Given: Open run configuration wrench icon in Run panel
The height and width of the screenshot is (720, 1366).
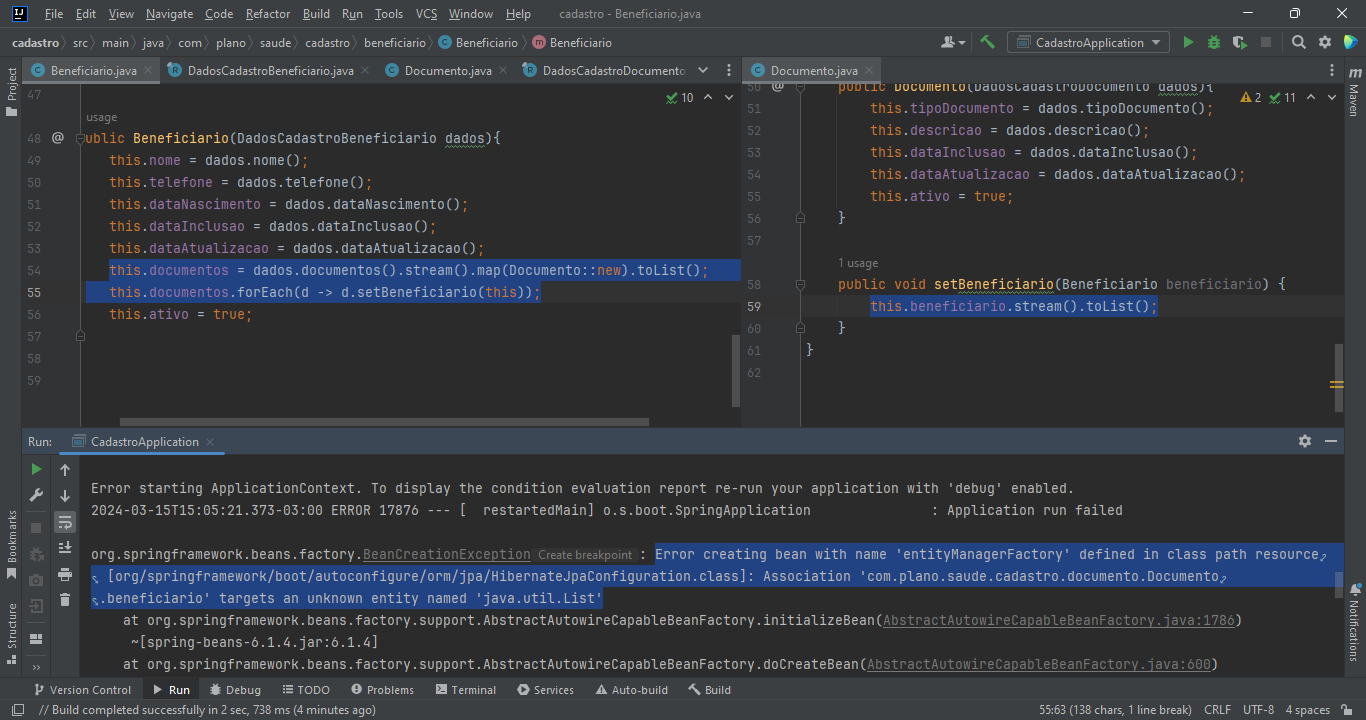Looking at the screenshot, I should pos(36,495).
